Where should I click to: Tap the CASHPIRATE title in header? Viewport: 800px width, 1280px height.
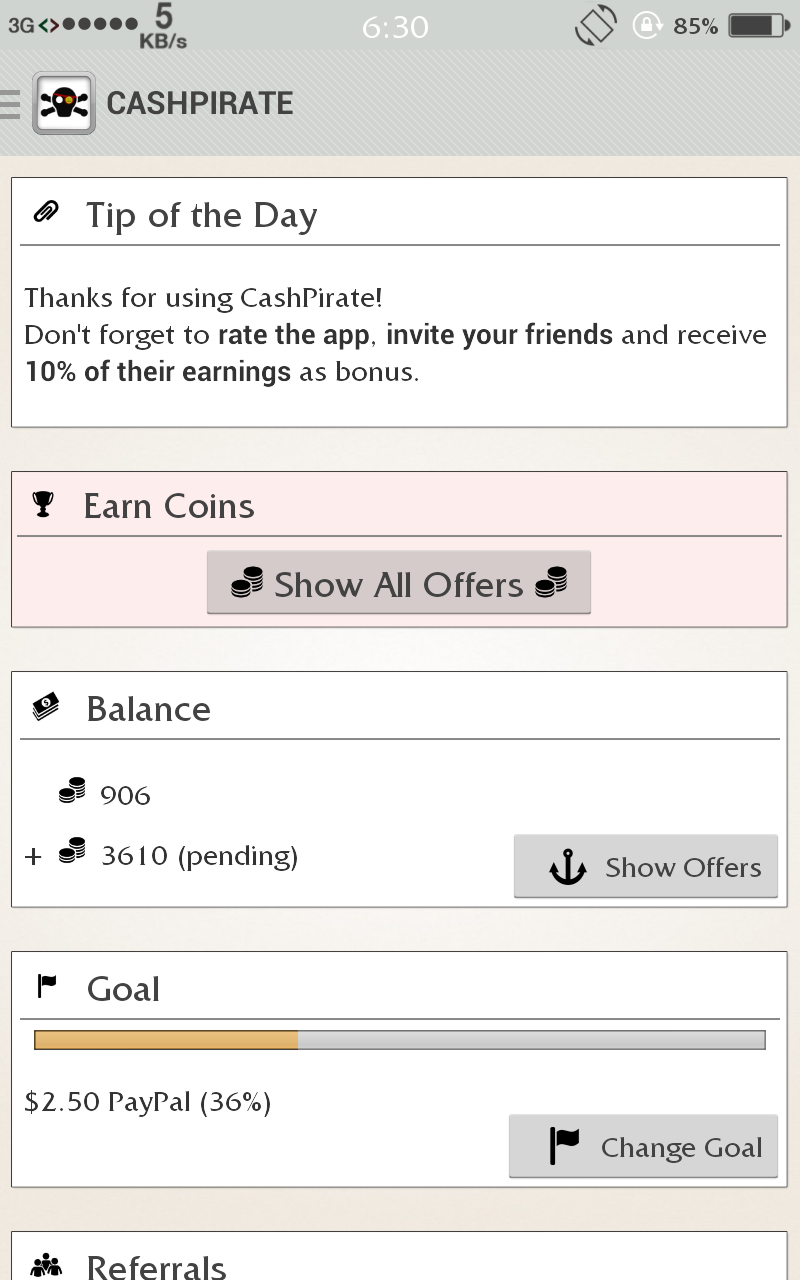click(x=200, y=103)
